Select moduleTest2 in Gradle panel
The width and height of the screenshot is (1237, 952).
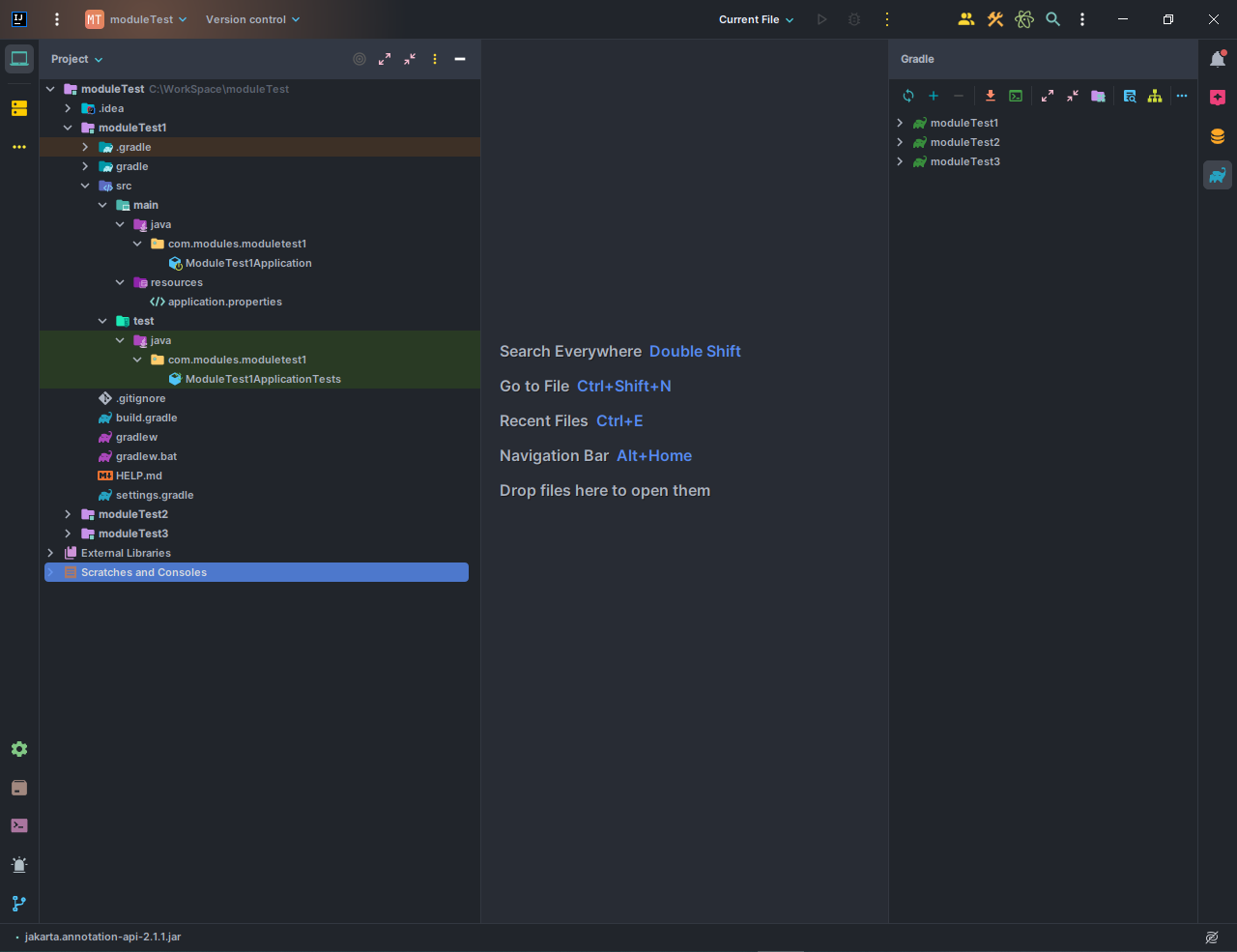pyautogui.click(x=964, y=142)
